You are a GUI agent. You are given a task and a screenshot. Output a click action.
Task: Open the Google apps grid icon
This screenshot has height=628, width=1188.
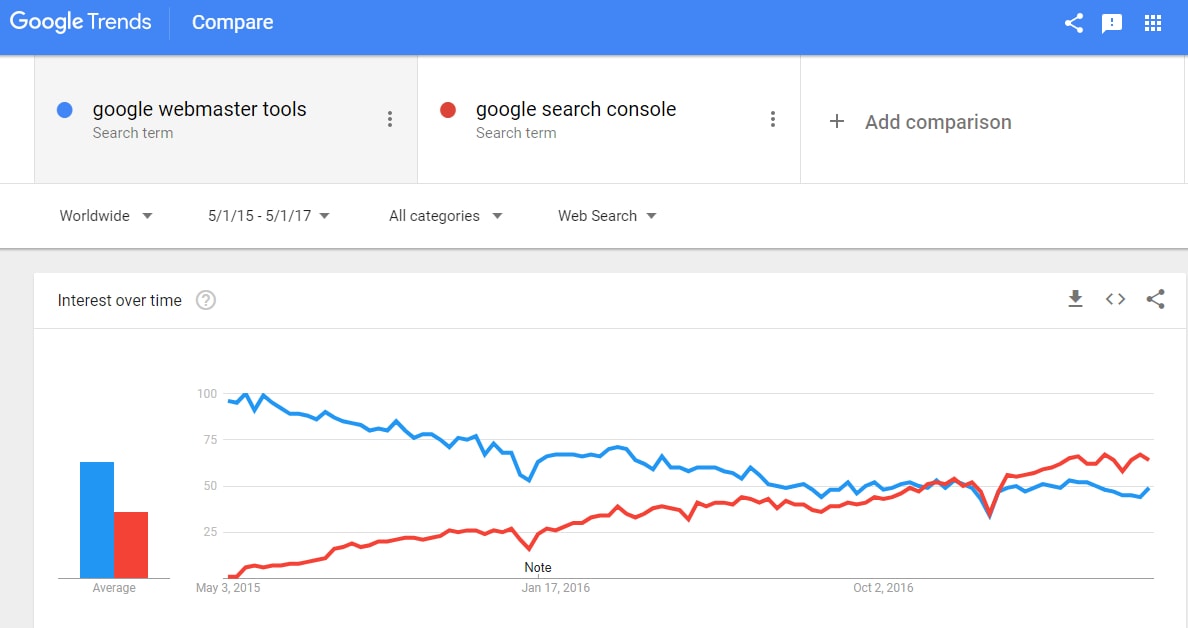tap(1152, 22)
